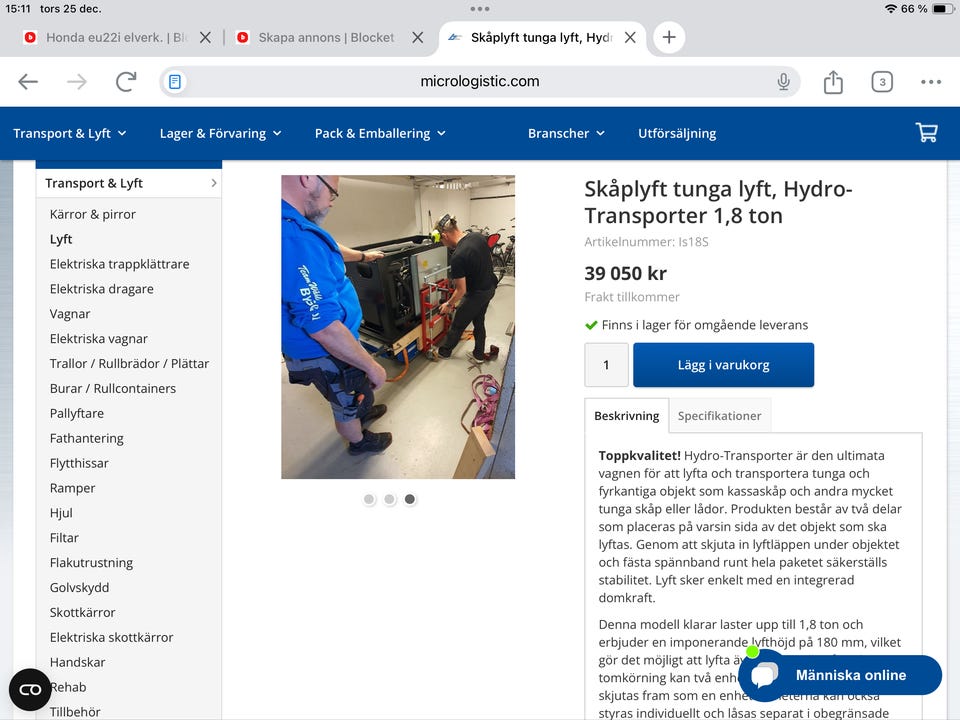Open the Tillbehör category
The width and height of the screenshot is (960, 720).
[x=75, y=712]
